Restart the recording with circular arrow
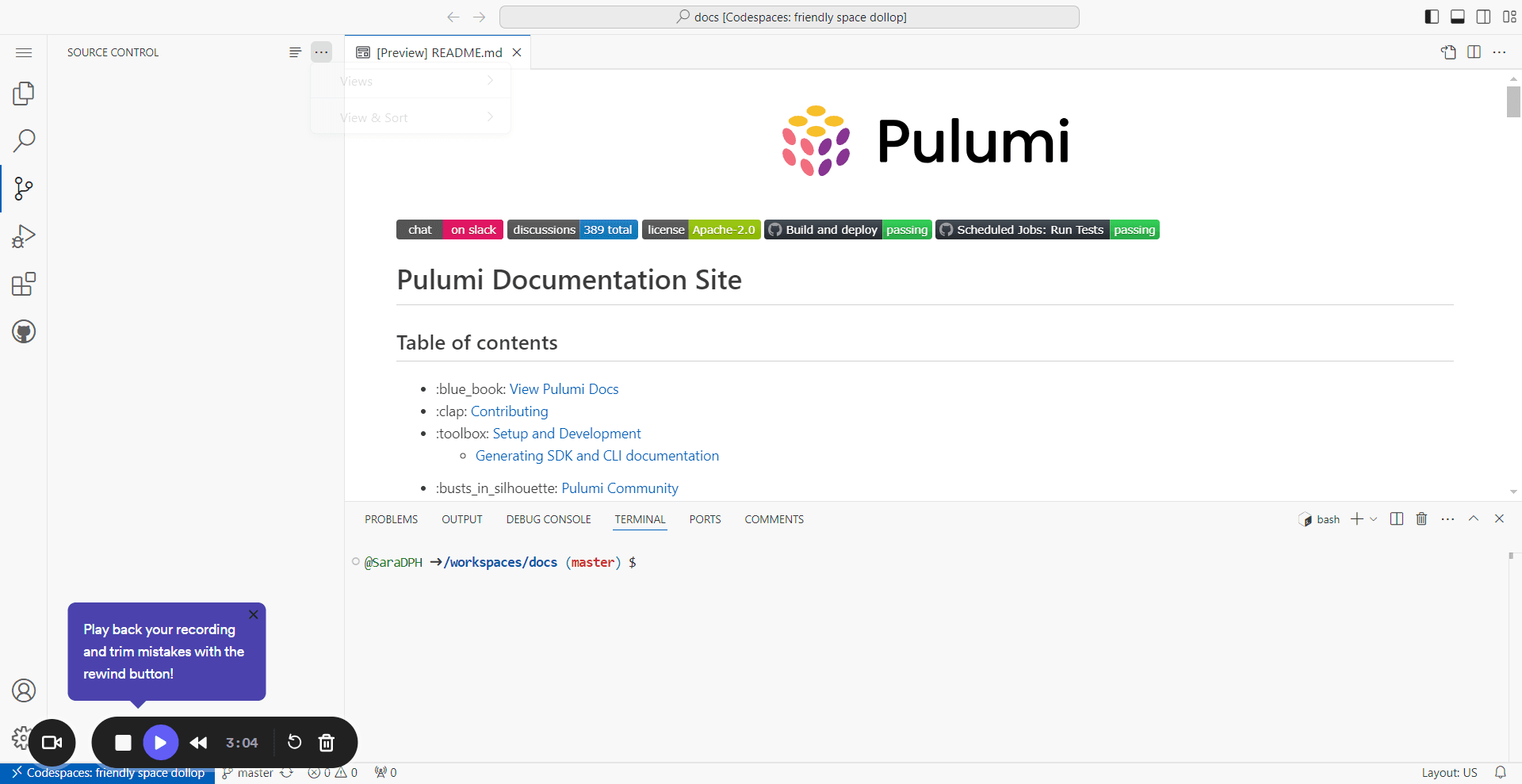 click(294, 742)
